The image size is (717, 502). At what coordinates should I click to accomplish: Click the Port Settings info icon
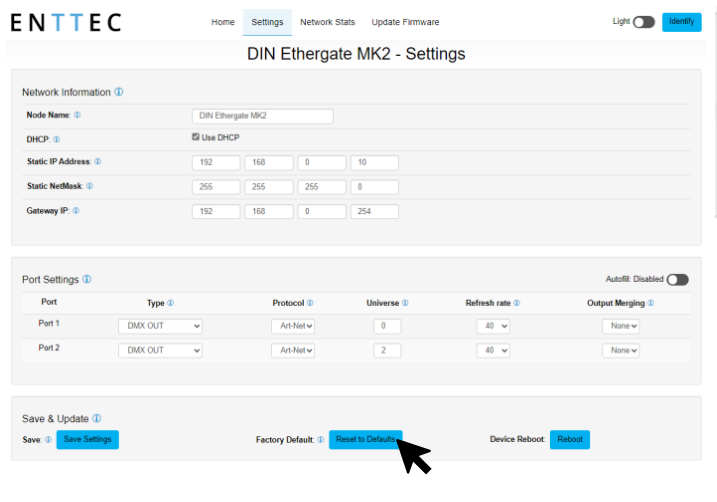pos(87,279)
